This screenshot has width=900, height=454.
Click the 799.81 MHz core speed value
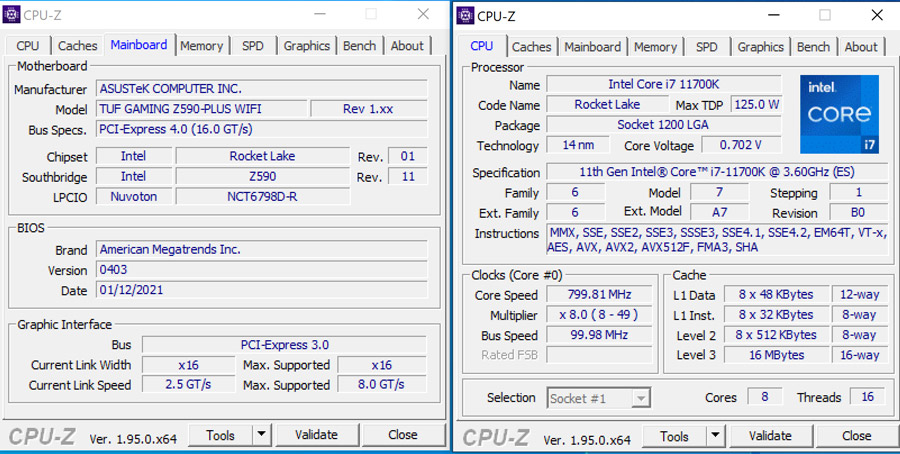[x=599, y=295]
